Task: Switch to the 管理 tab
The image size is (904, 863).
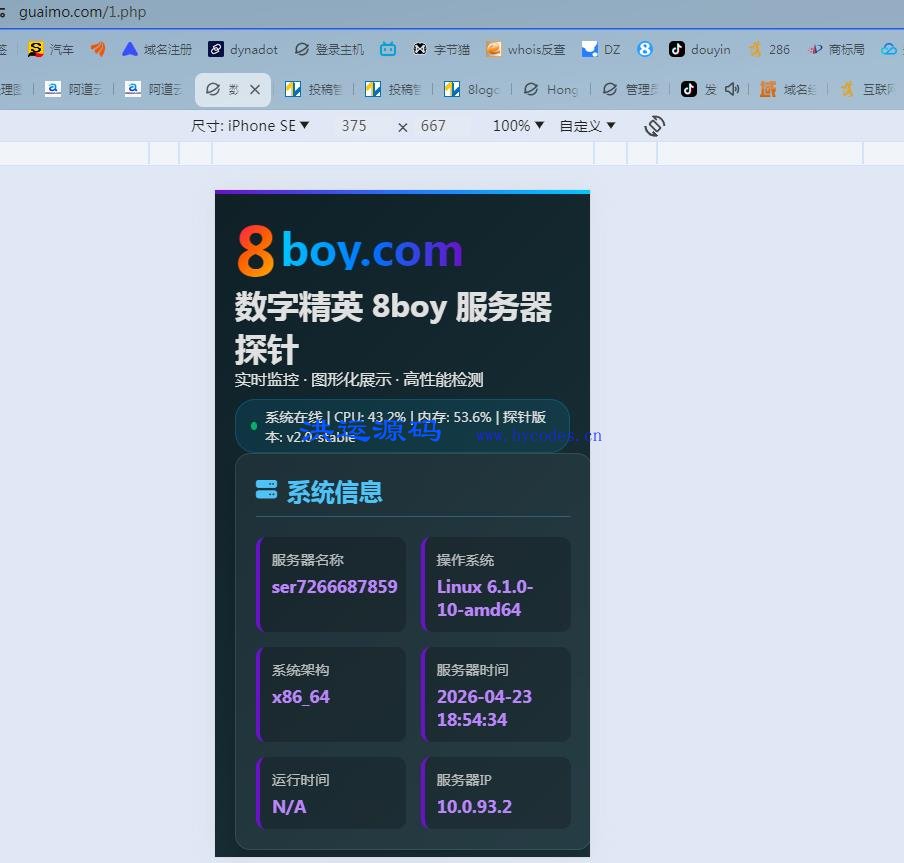Action: tap(630, 89)
